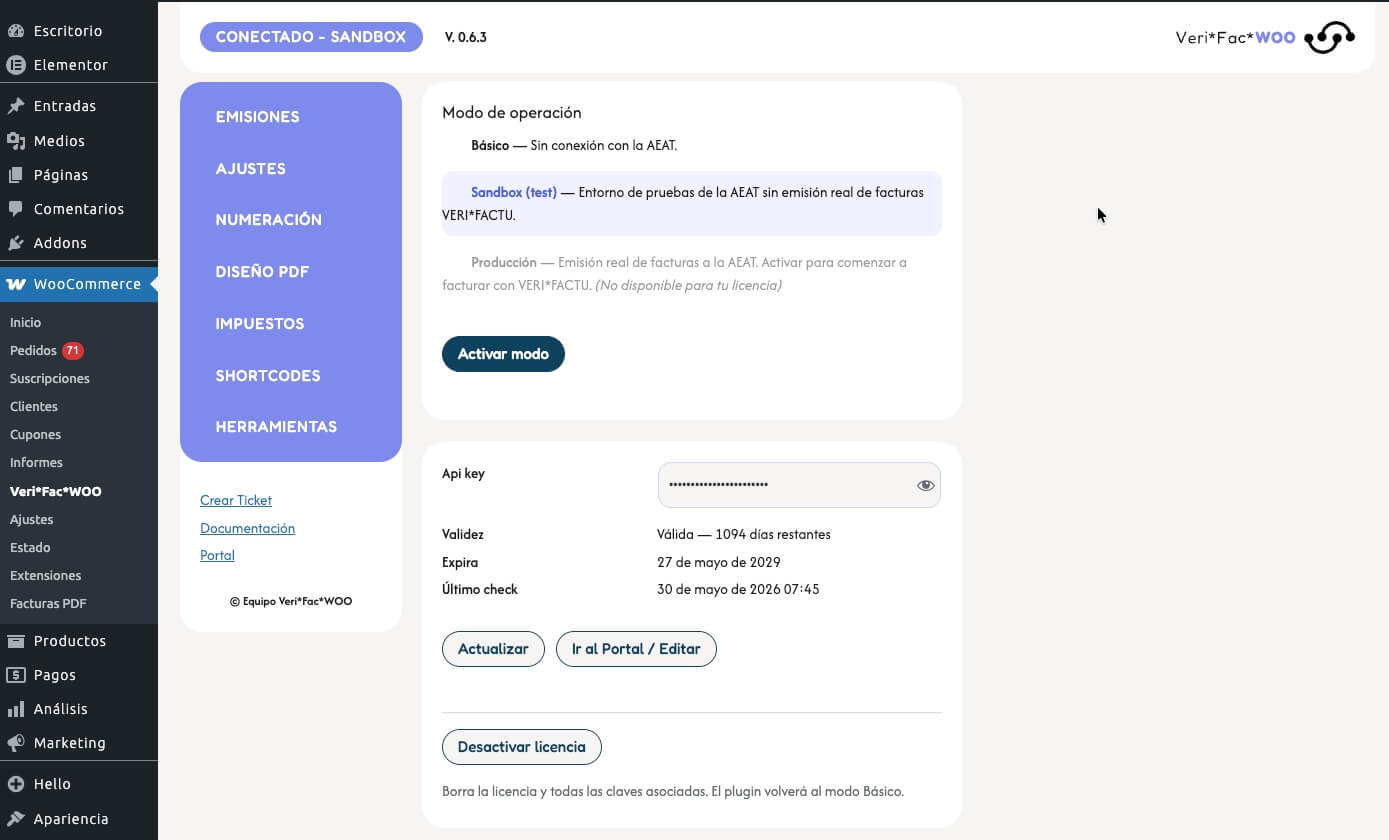Select the Básico operation mode
The image size is (1389, 840).
pos(560,146)
